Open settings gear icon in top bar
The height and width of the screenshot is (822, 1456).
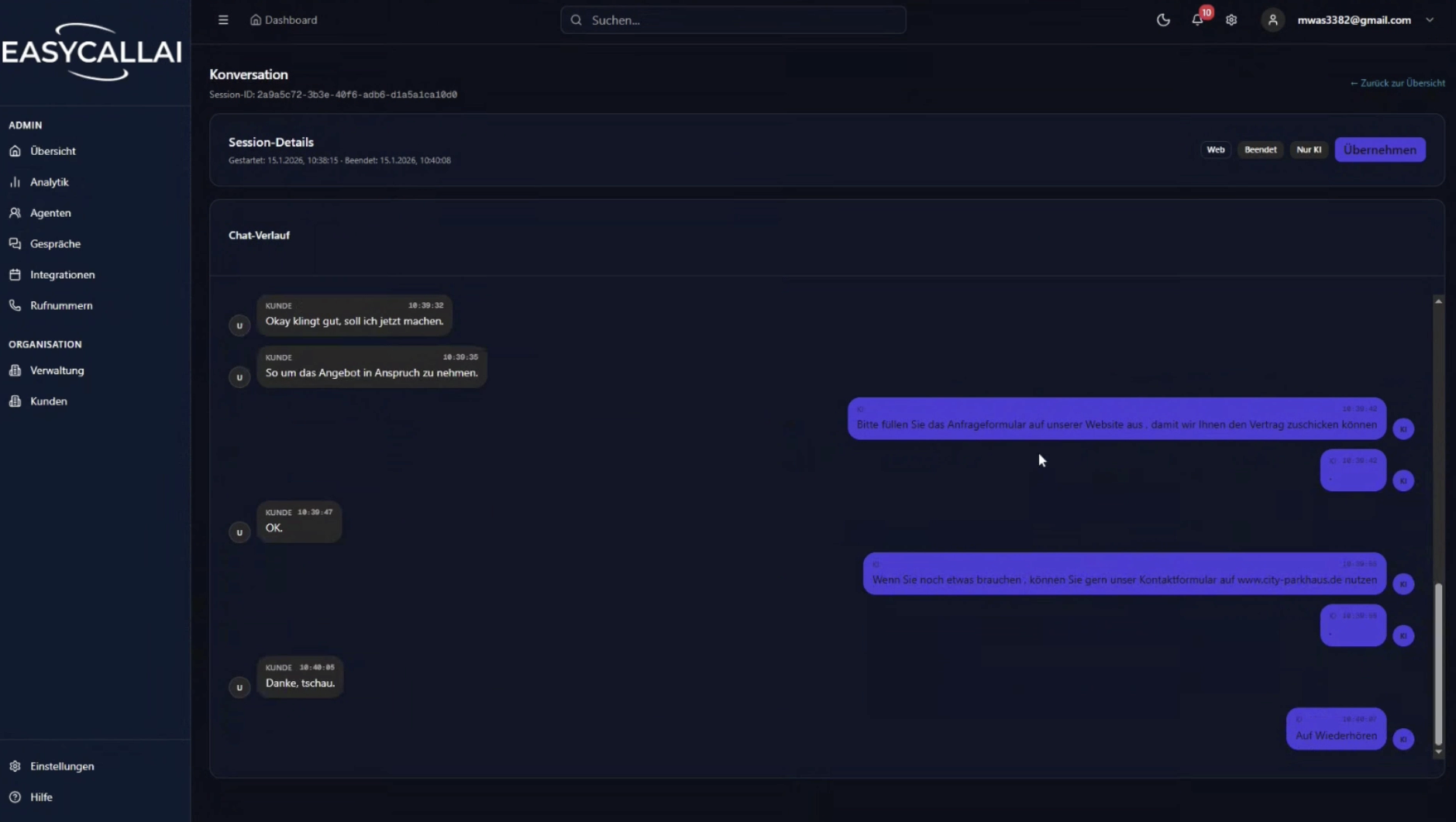point(1231,20)
